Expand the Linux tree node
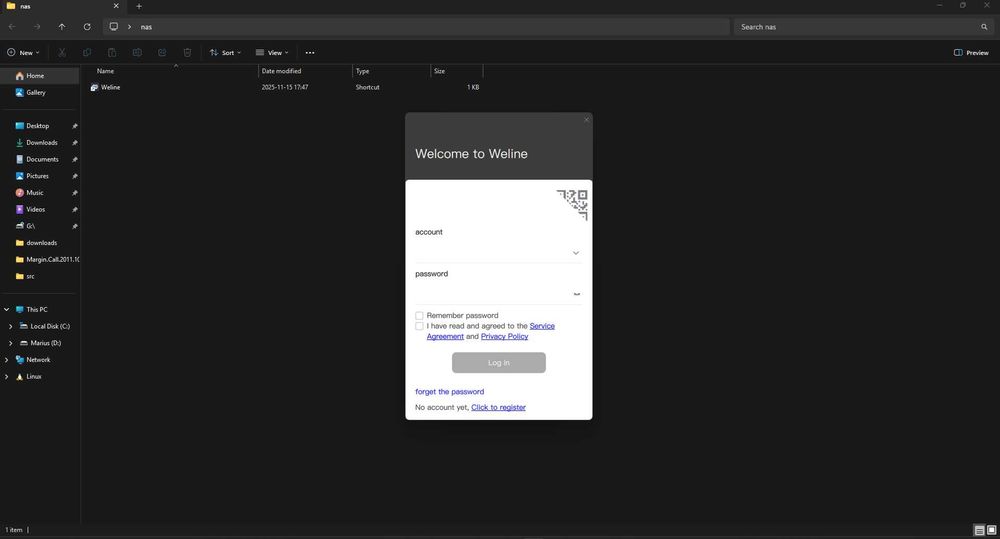The height and width of the screenshot is (539, 1000). pos(6,376)
